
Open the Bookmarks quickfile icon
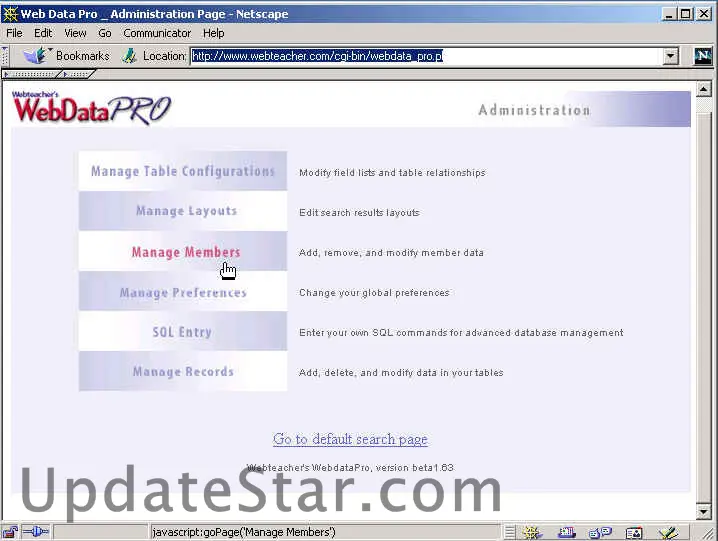point(36,56)
